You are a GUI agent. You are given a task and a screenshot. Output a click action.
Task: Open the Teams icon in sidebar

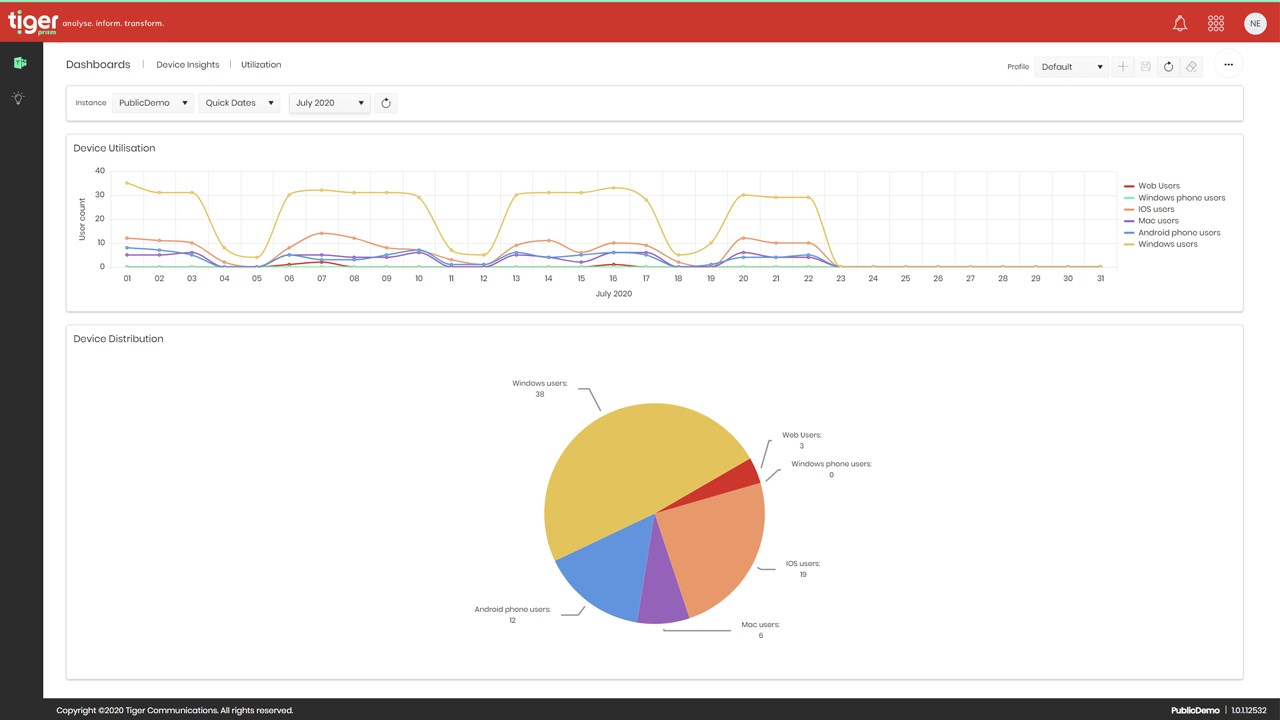click(x=19, y=63)
